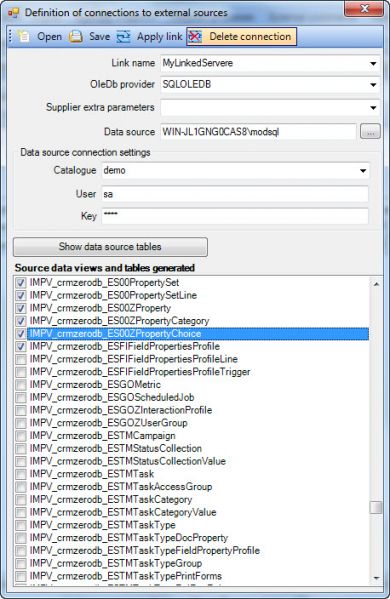Click the Delete connection toolbar label

pyautogui.click(x=250, y=37)
